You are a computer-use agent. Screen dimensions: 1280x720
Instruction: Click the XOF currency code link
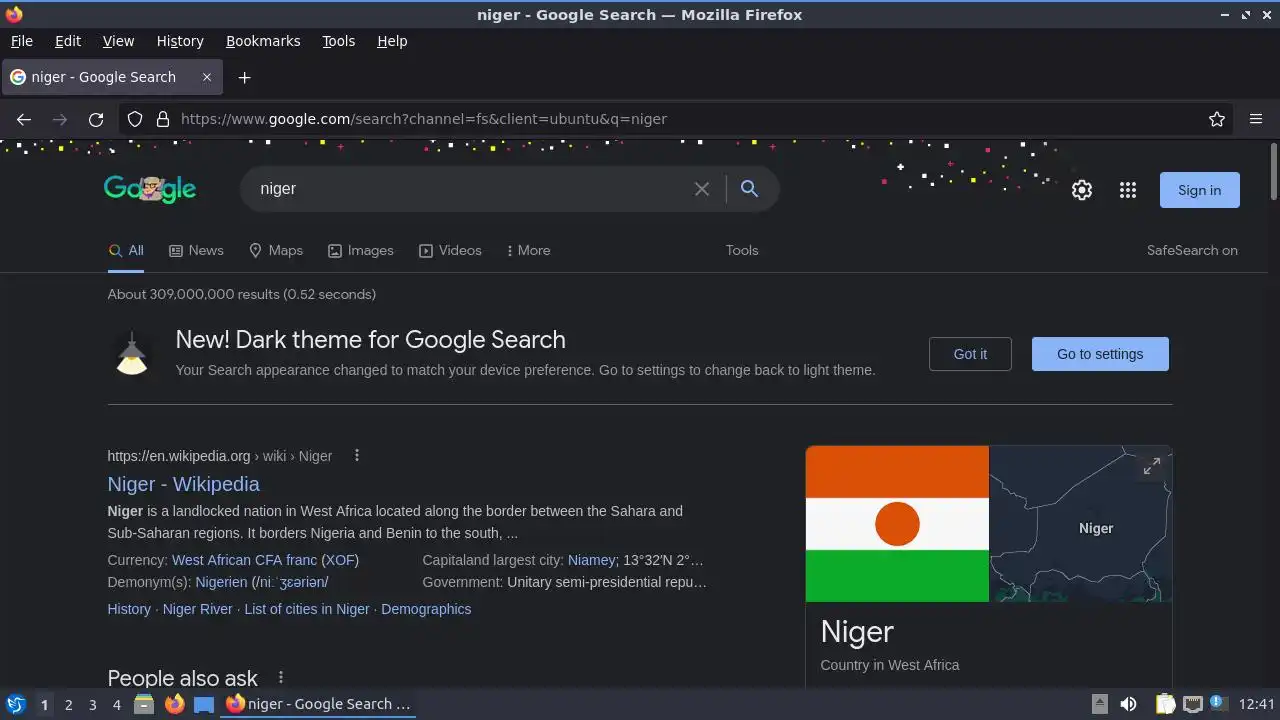pos(340,560)
